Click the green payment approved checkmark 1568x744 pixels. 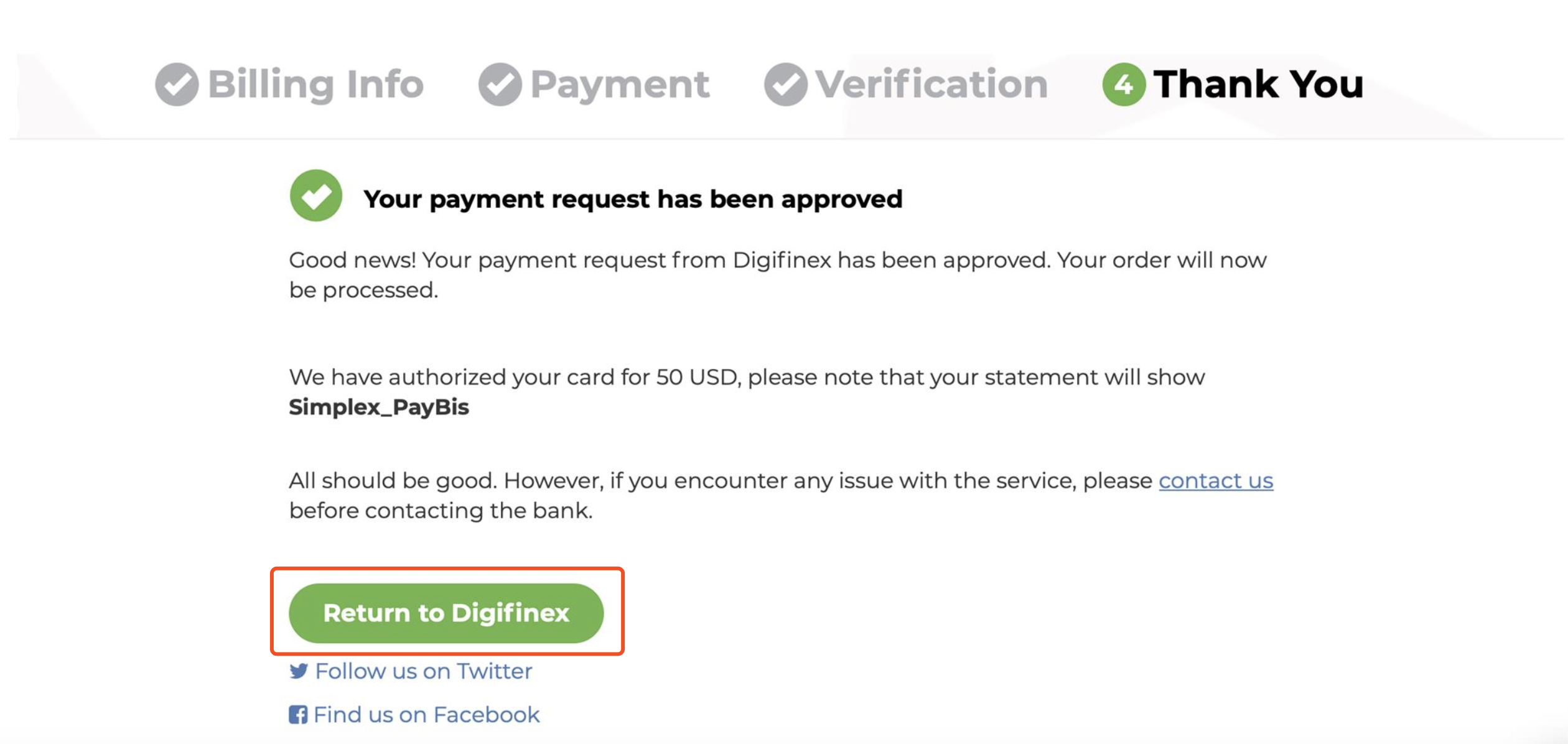(316, 195)
